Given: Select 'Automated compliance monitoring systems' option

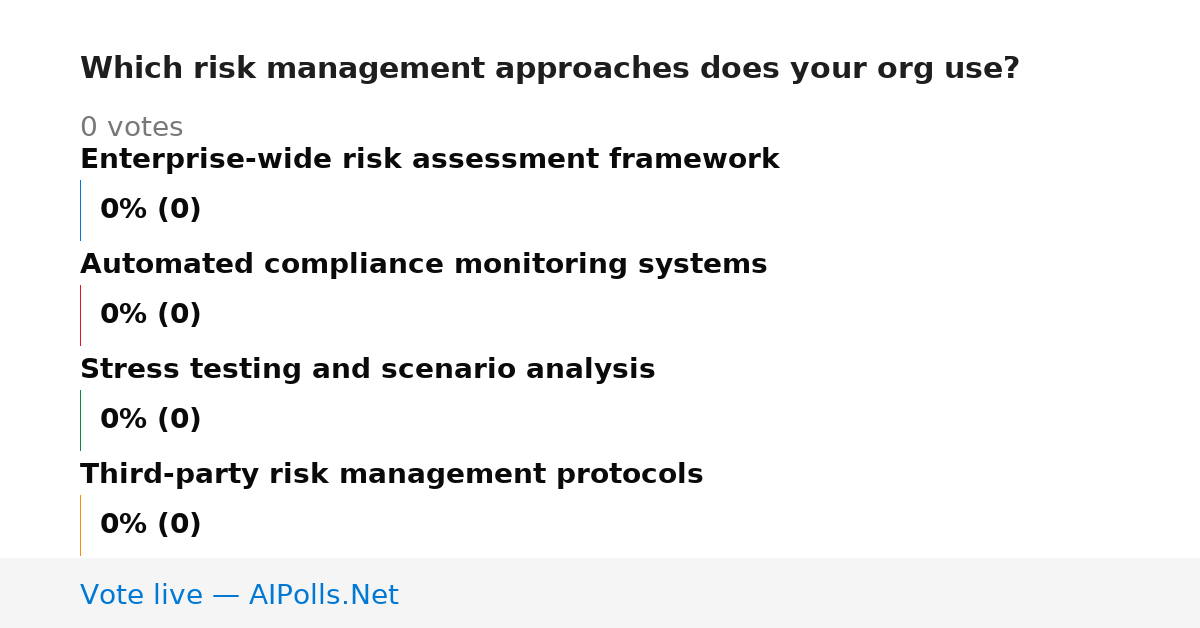Looking at the screenshot, I should (423, 265).
